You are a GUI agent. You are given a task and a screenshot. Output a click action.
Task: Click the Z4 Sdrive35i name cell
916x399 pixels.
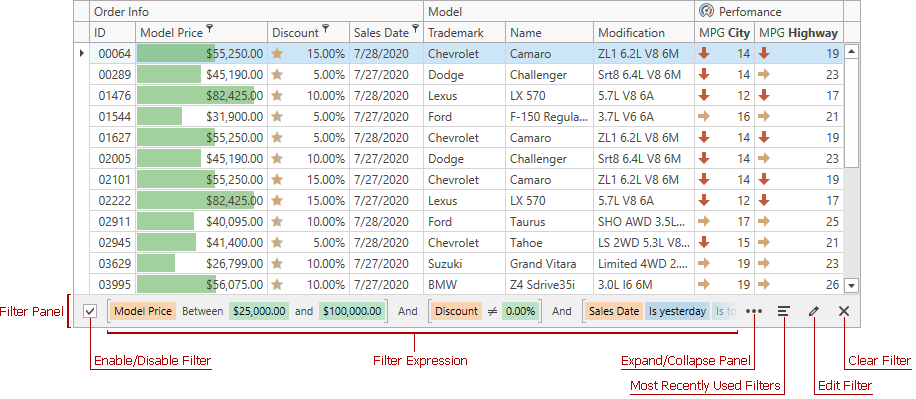549,285
